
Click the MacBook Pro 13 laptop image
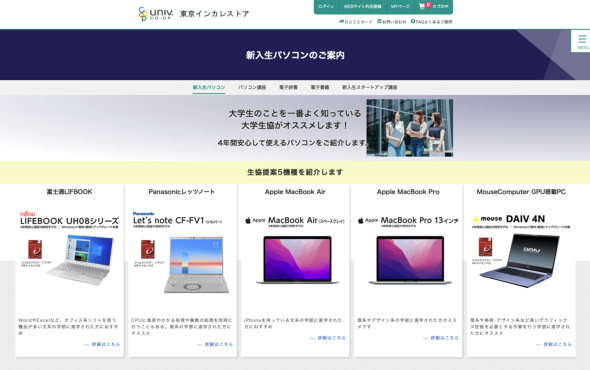tap(410, 260)
